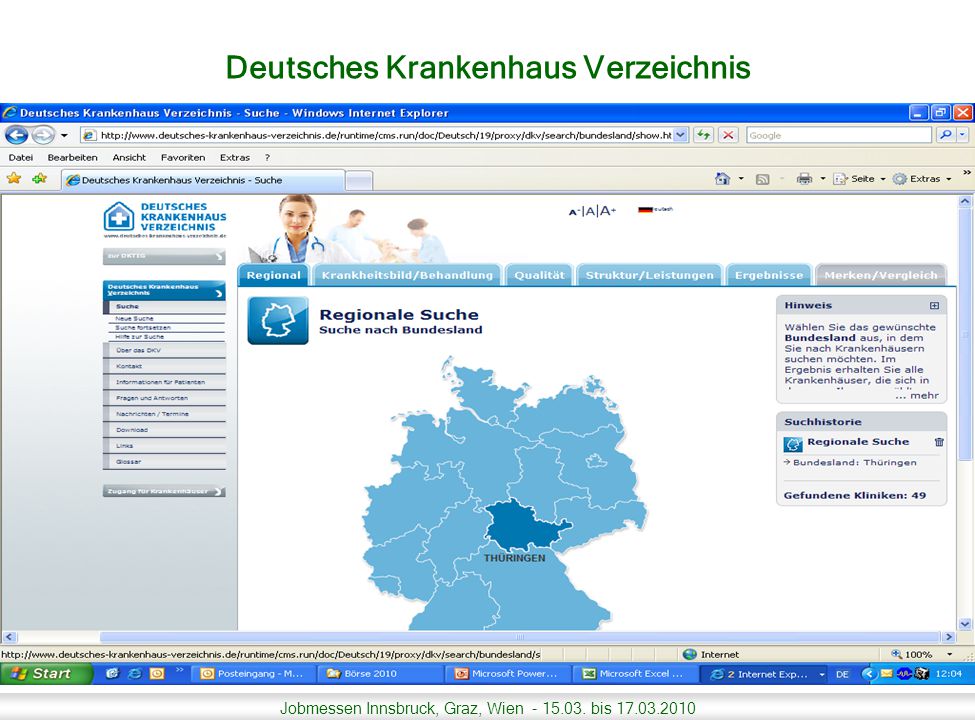Screen dimensions: 975x720
Task: Expand the address bar URL history dropdown
Action: click(x=681, y=135)
